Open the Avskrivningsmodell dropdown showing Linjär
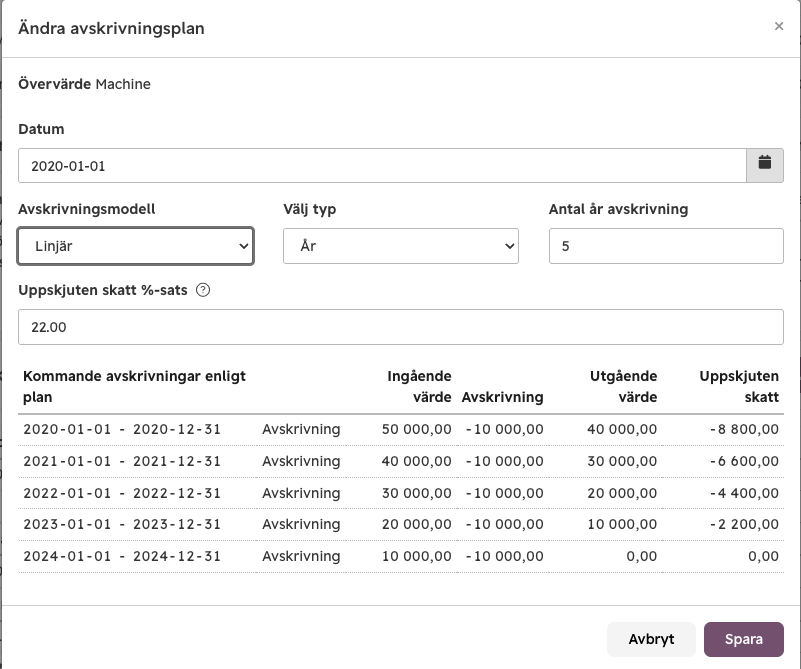This screenshot has width=801, height=669. point(135,246)
